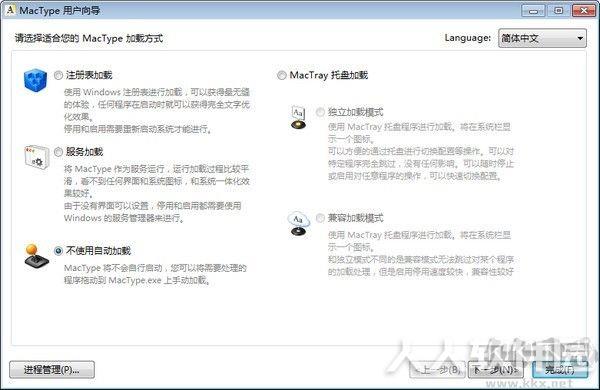Select 不使用自动加载 radio button

coord(58,251)
